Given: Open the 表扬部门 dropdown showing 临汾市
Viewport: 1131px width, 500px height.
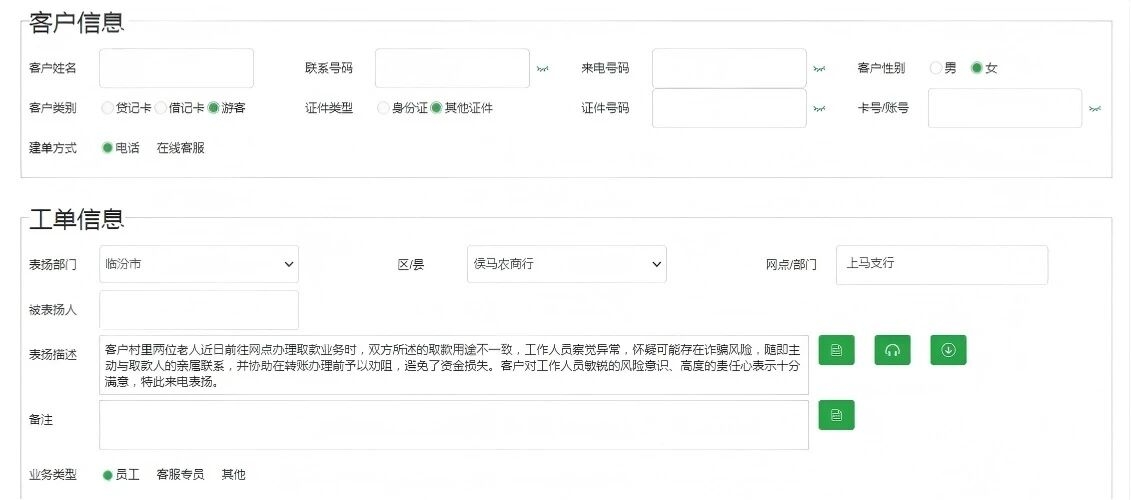Looking at the screenshot, I should 199,264.
